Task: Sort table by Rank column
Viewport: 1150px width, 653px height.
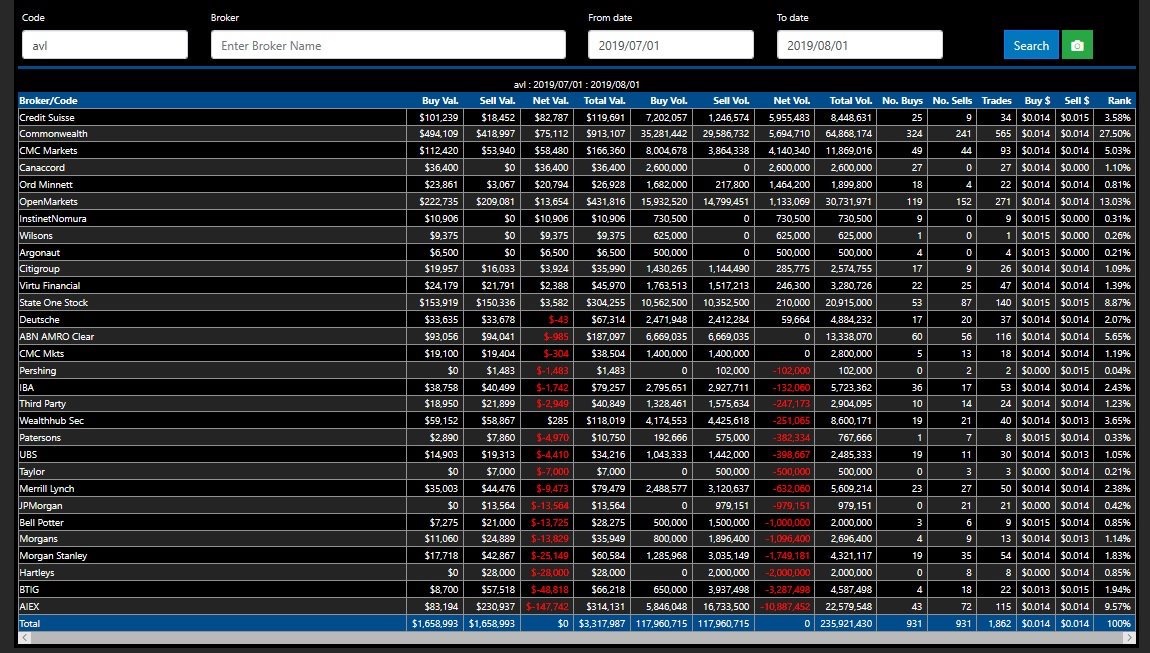Action: [x=1119, y=101]
